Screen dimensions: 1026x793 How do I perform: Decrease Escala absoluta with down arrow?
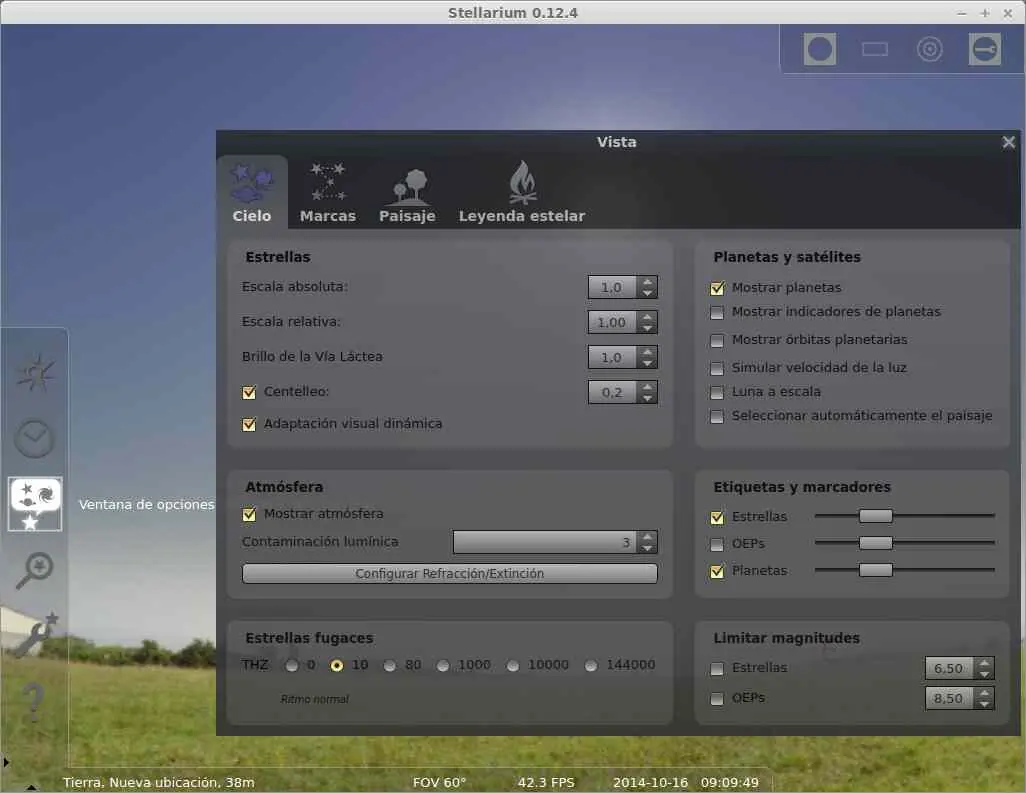(647, 293)
